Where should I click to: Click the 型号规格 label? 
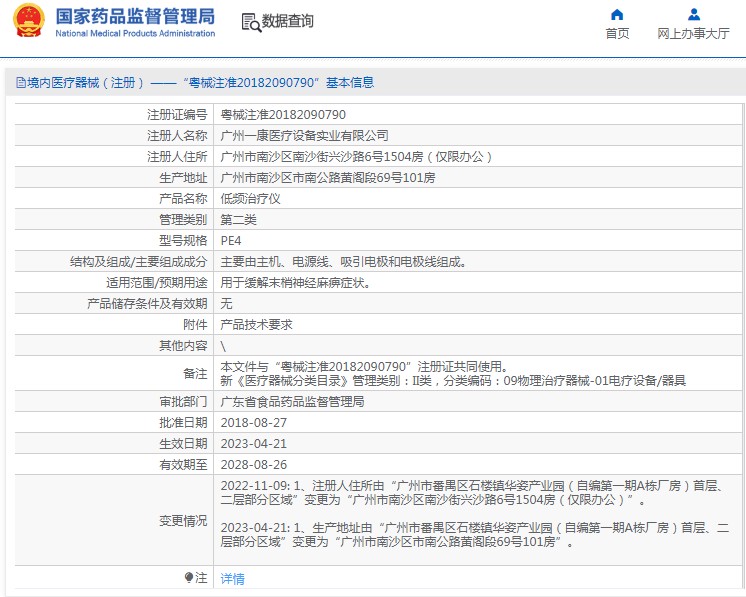tap(183, 241)
